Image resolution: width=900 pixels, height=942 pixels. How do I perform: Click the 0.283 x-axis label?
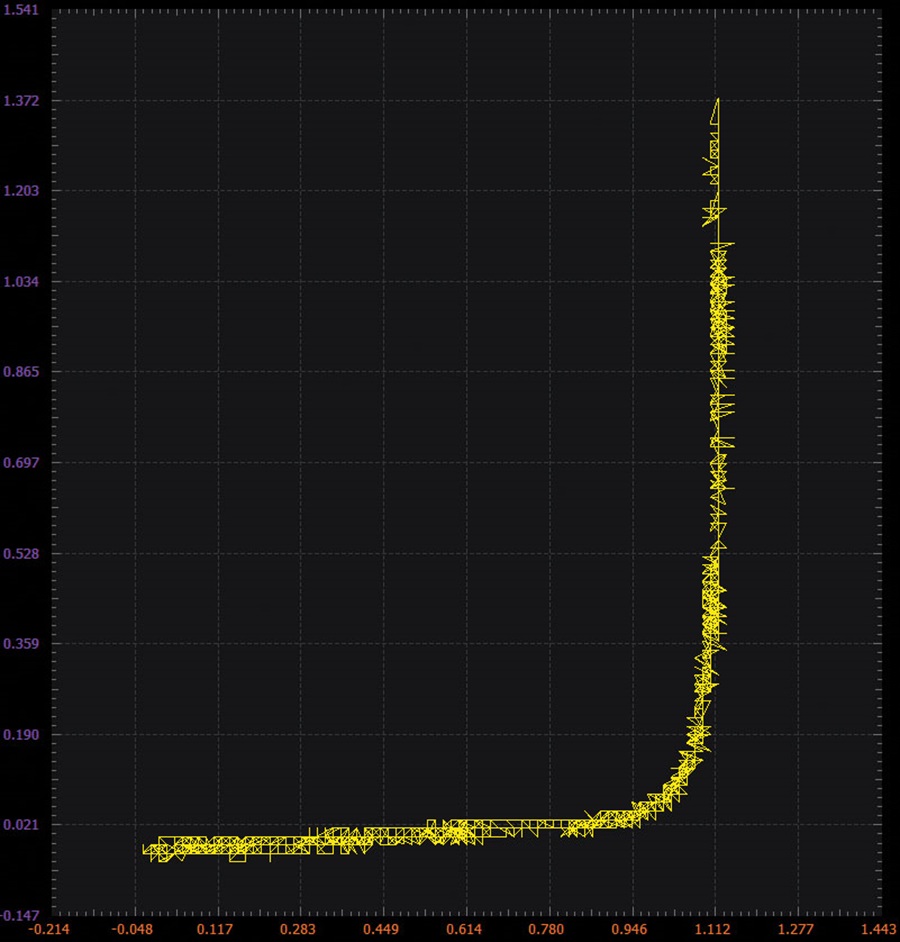pyautogui.click(x=298, y=930)
